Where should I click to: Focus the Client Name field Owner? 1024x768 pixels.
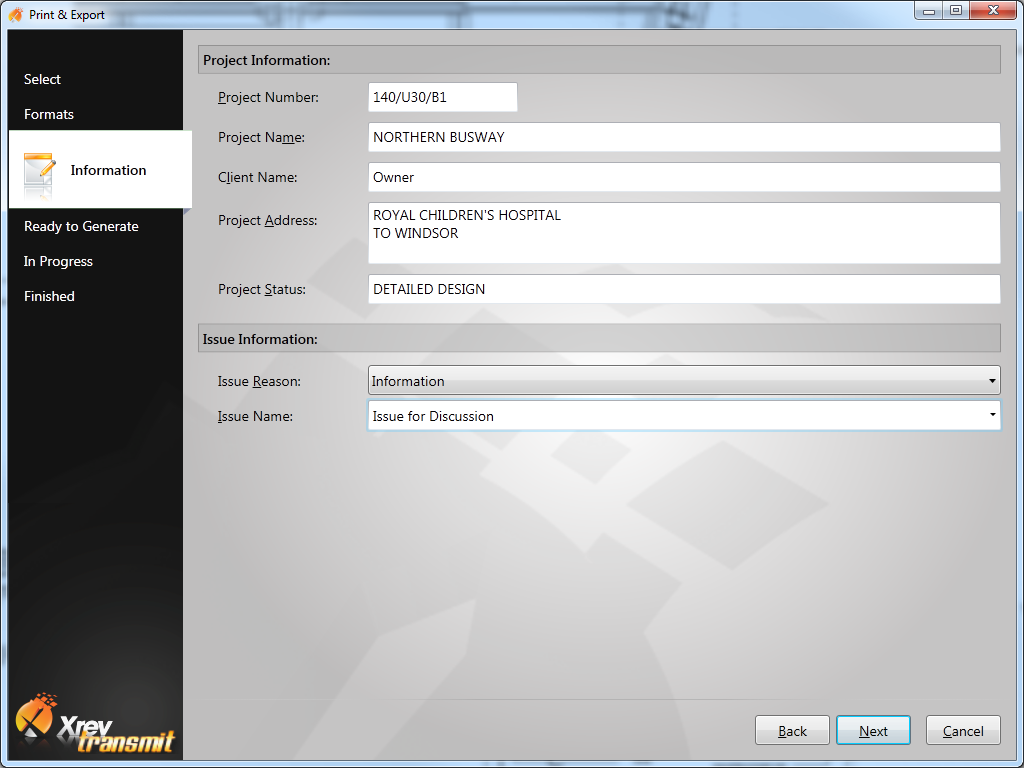684,177
